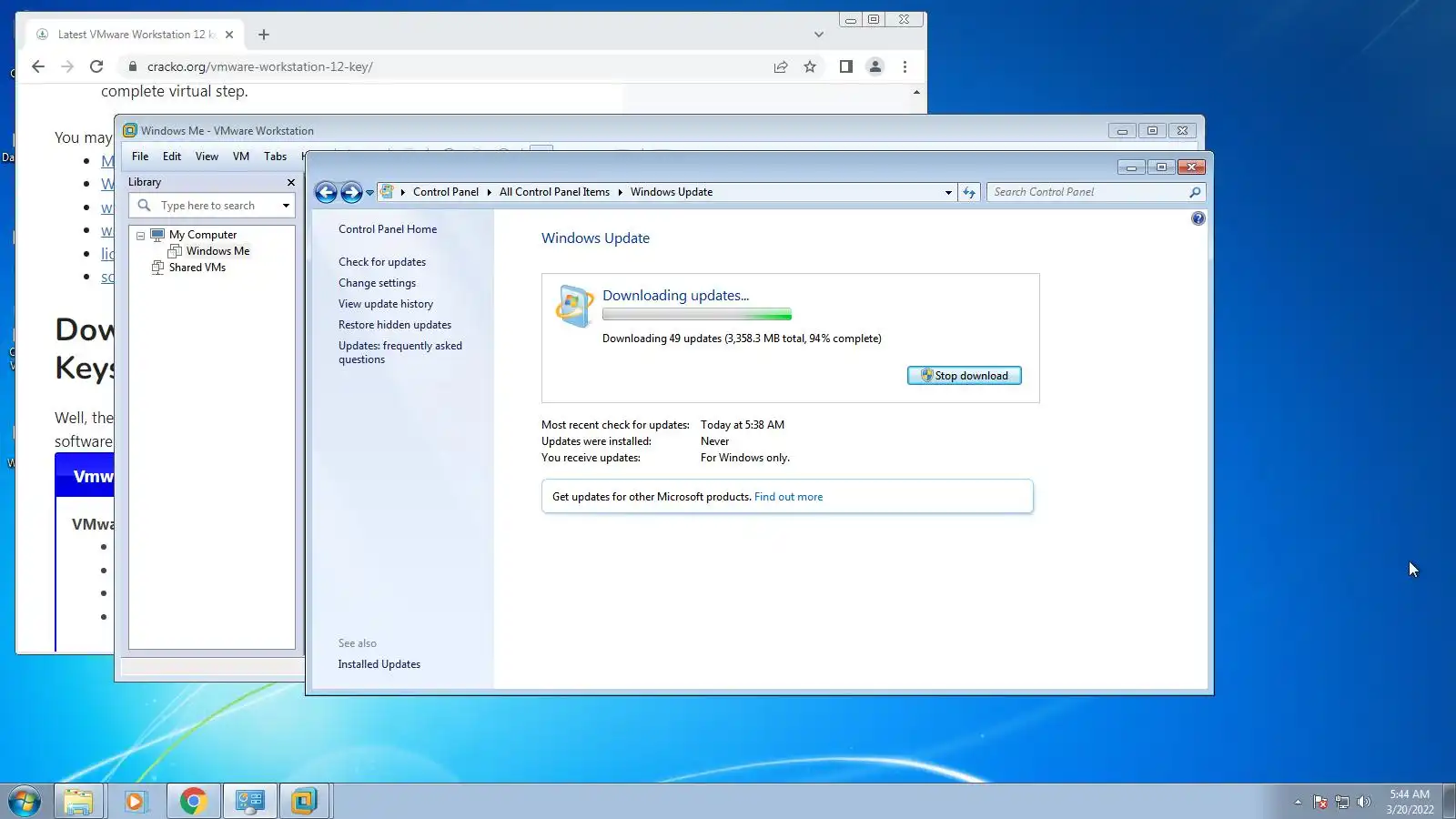Image resolution: width=1456 pixels, height=819 pixels.
Task: Toggle Chrome's side panel
Action: [846, 66]
